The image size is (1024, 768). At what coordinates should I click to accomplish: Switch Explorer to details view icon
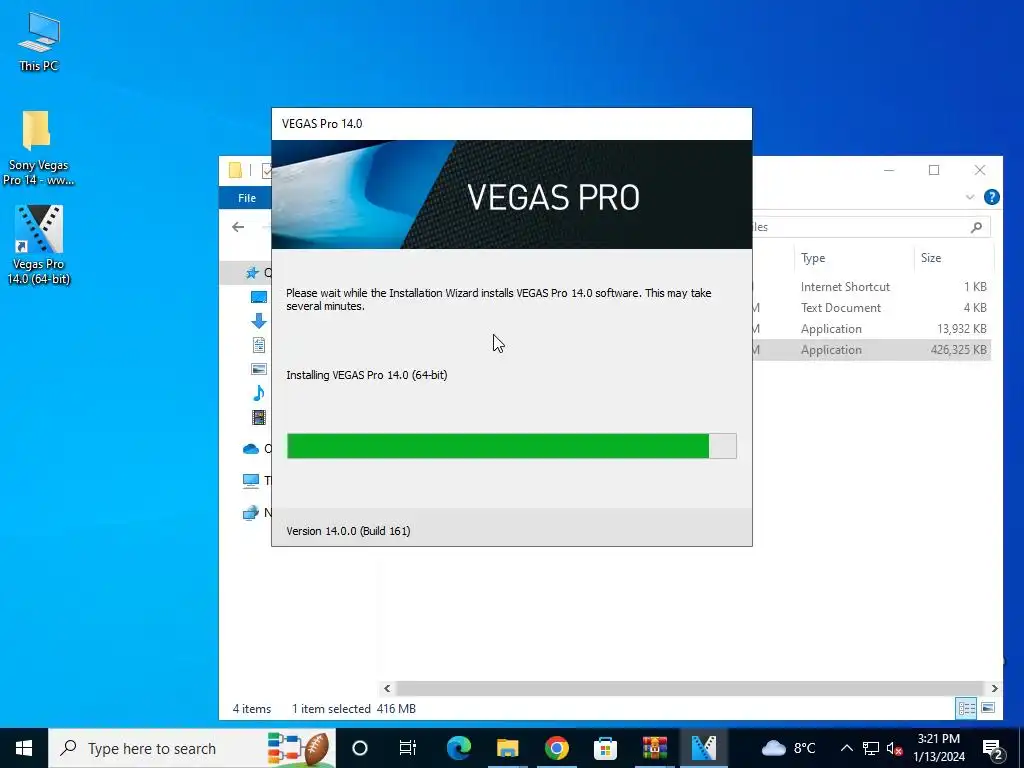click(967, 708)
